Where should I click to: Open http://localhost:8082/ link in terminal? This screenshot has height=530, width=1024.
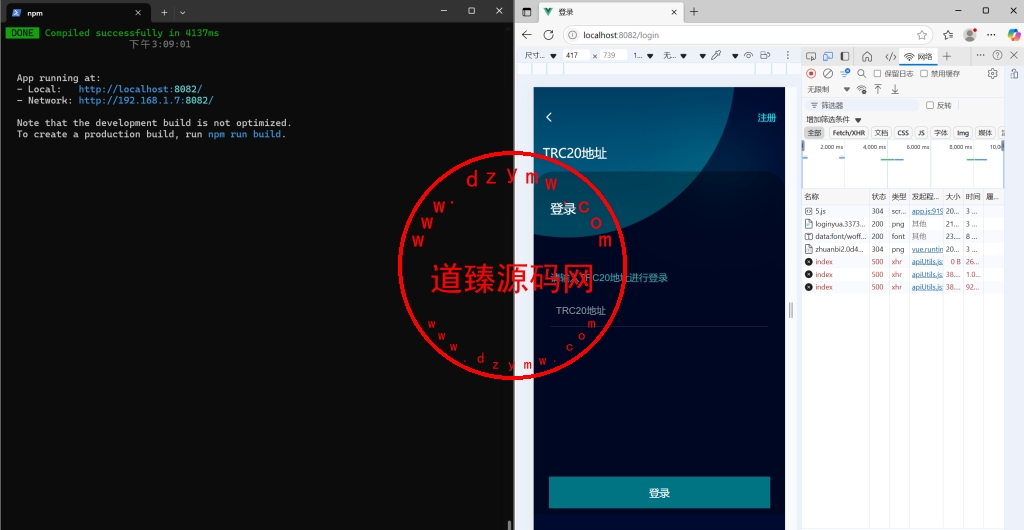point(140,89)
